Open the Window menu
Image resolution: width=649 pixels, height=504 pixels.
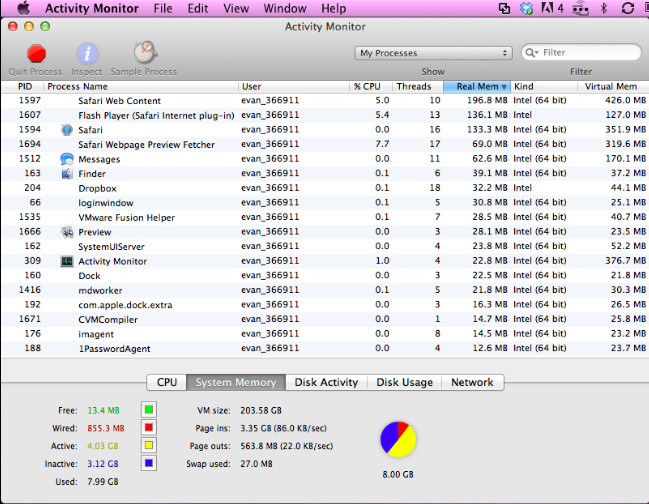pyautogui.click(x=285, y=8)
